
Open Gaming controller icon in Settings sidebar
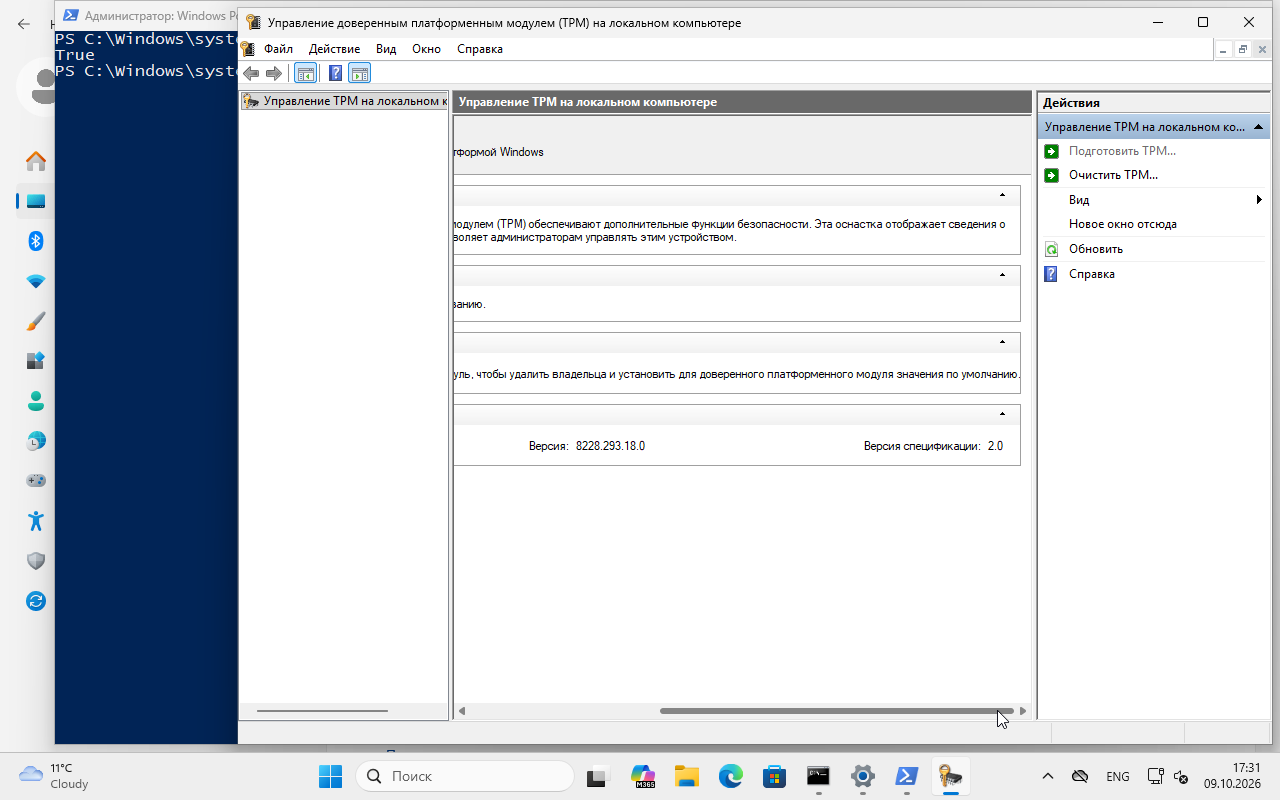pos(36,481)
